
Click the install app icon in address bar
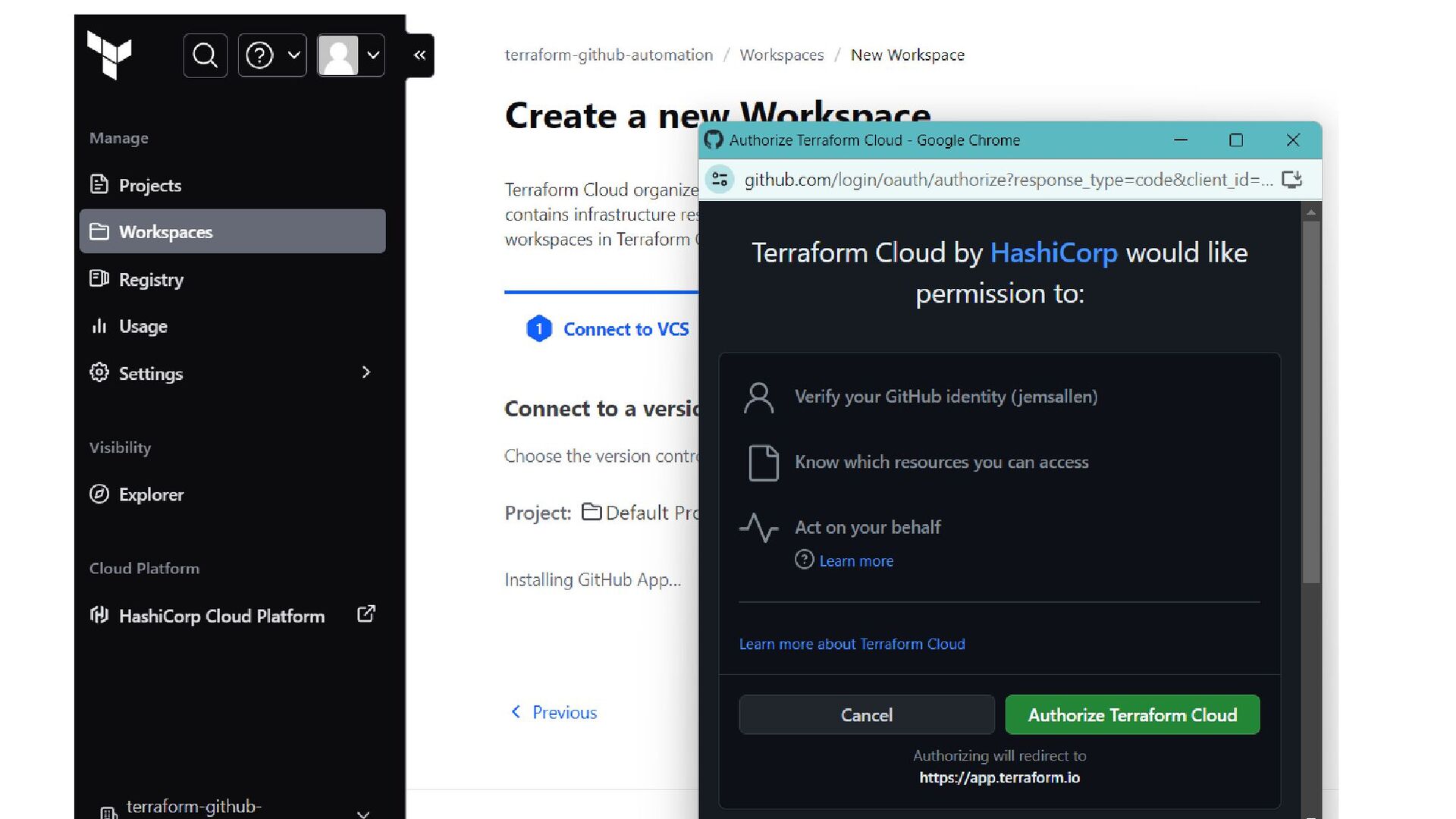[x=1291, y=180]
